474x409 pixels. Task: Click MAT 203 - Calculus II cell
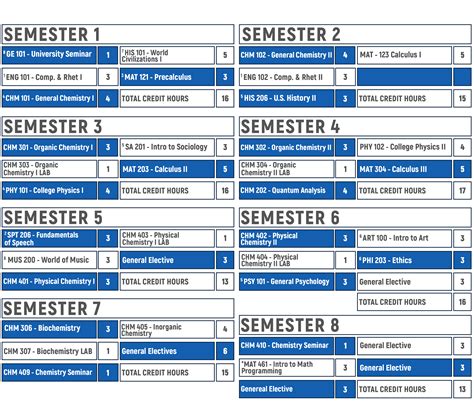click(x=167, y=169)
